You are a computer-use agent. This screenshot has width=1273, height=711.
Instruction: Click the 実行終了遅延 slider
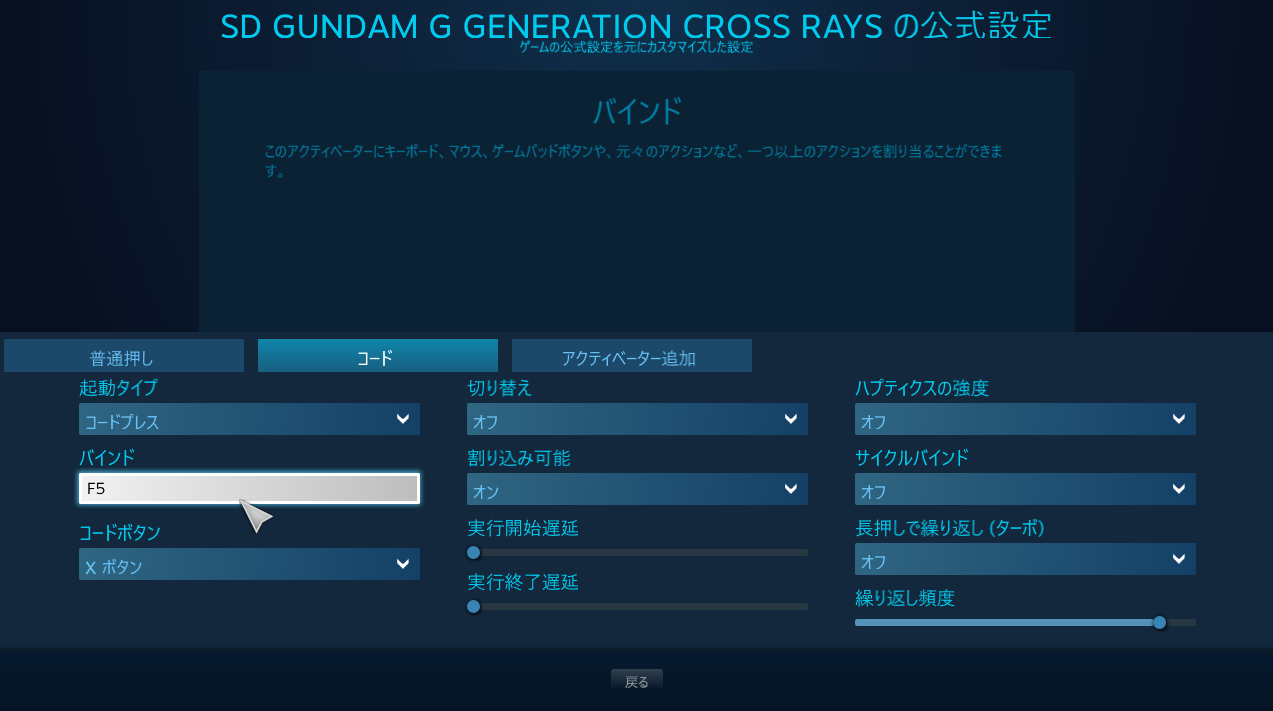coord(637,606)
